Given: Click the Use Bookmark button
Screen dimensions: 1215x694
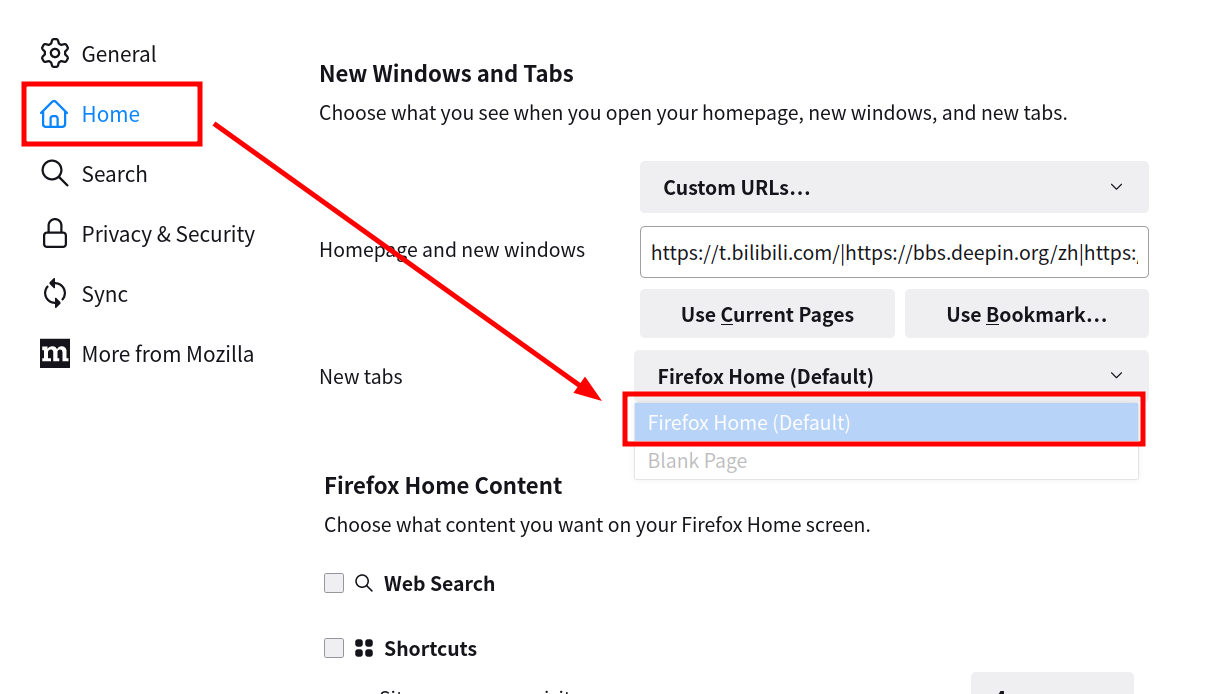Looking at the screenshot, I should point(1026,314).
